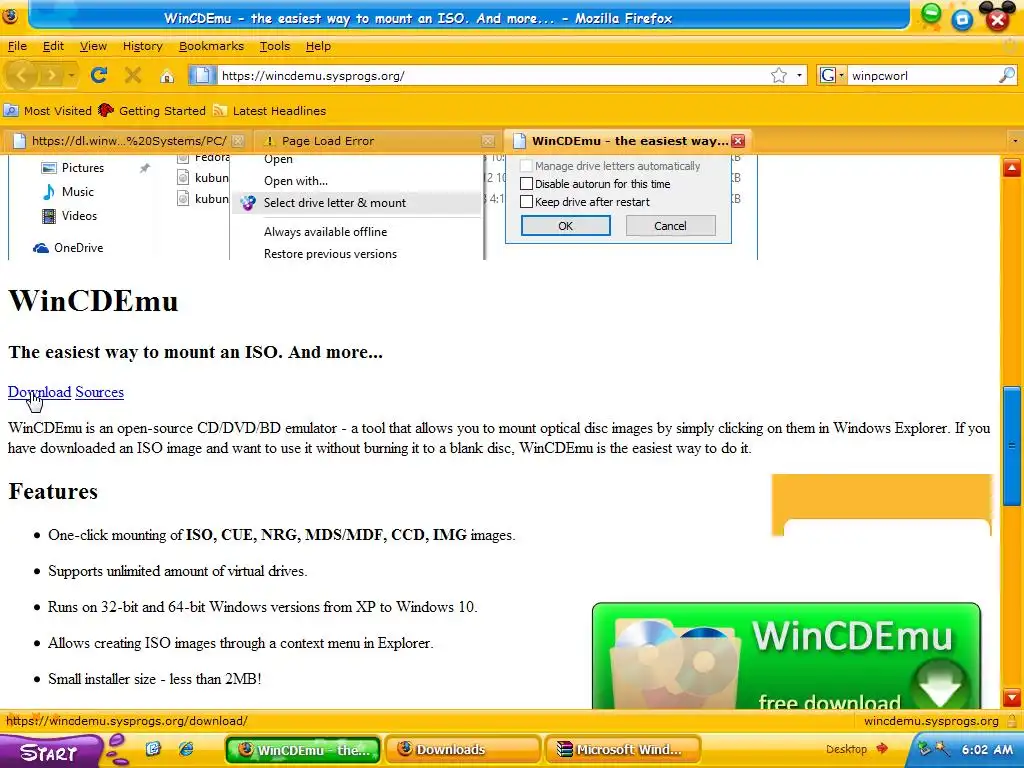Image resolution: width=1024 pixels, height=768 pixels.
Task: Open the Bookmarks menu
Action: coord(211,46)
